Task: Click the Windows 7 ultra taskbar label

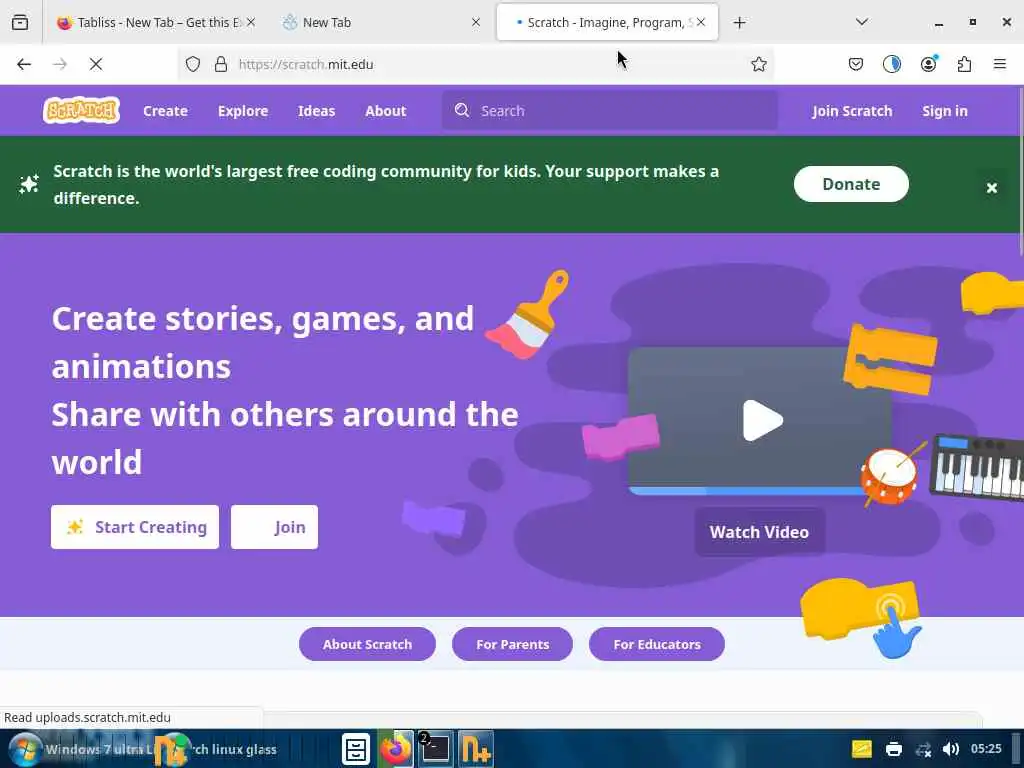Action: [x=98, y=749]
